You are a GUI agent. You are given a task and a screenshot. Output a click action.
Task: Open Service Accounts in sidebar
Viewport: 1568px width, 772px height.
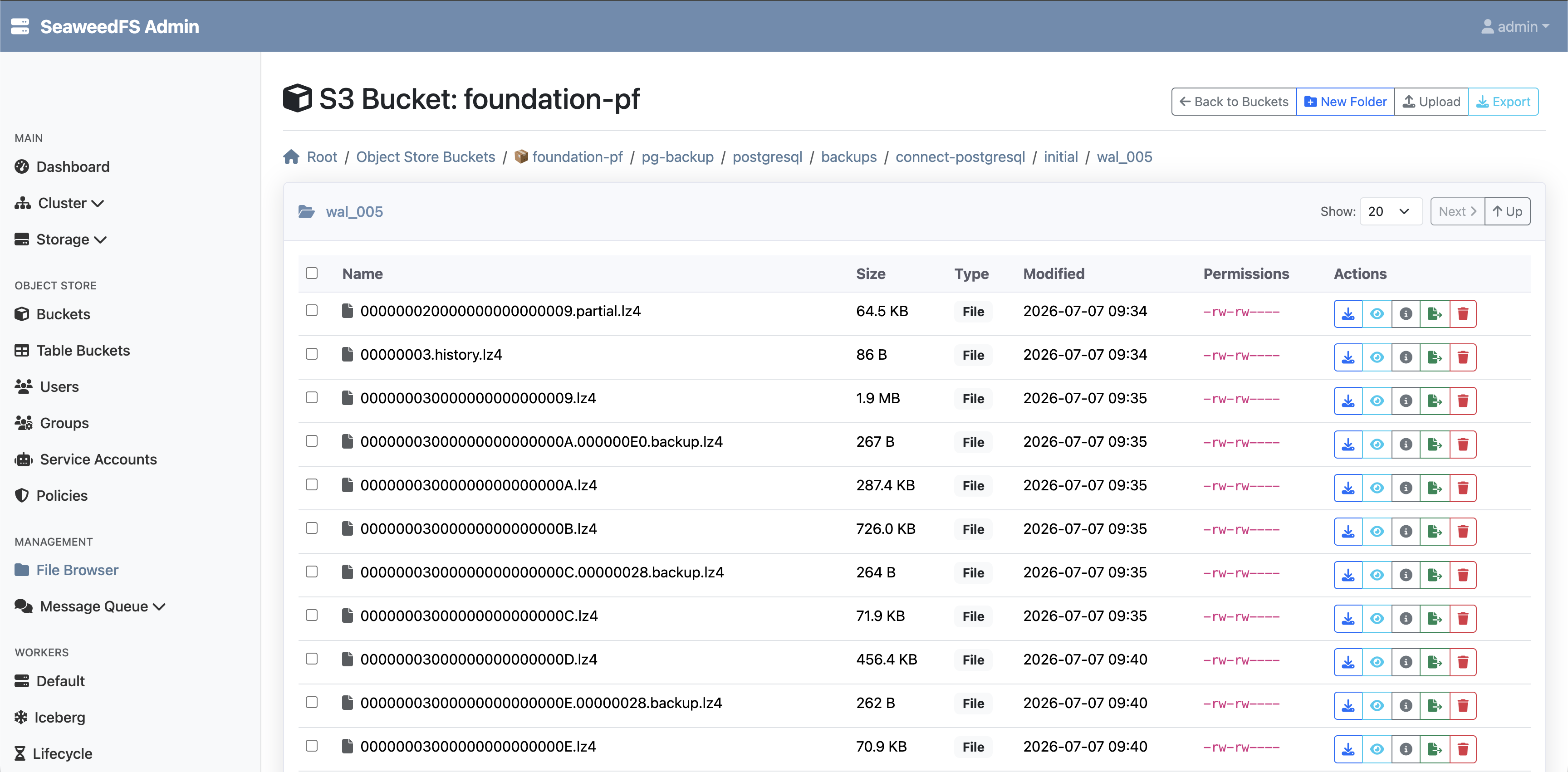86,459
